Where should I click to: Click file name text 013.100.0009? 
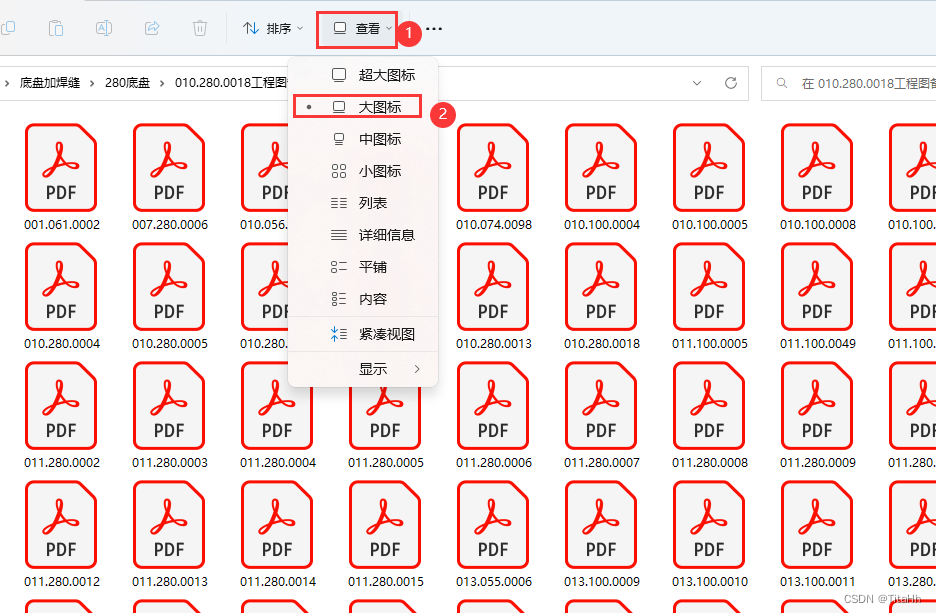(x=602, y=581)
